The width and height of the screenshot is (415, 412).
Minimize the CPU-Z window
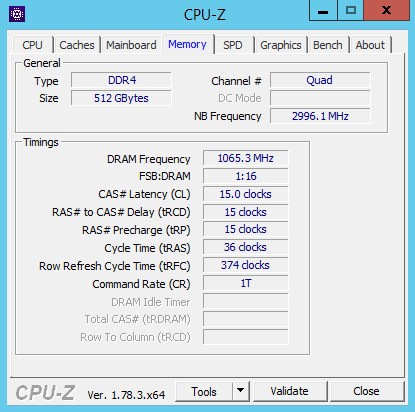click(x=323, y=11)
